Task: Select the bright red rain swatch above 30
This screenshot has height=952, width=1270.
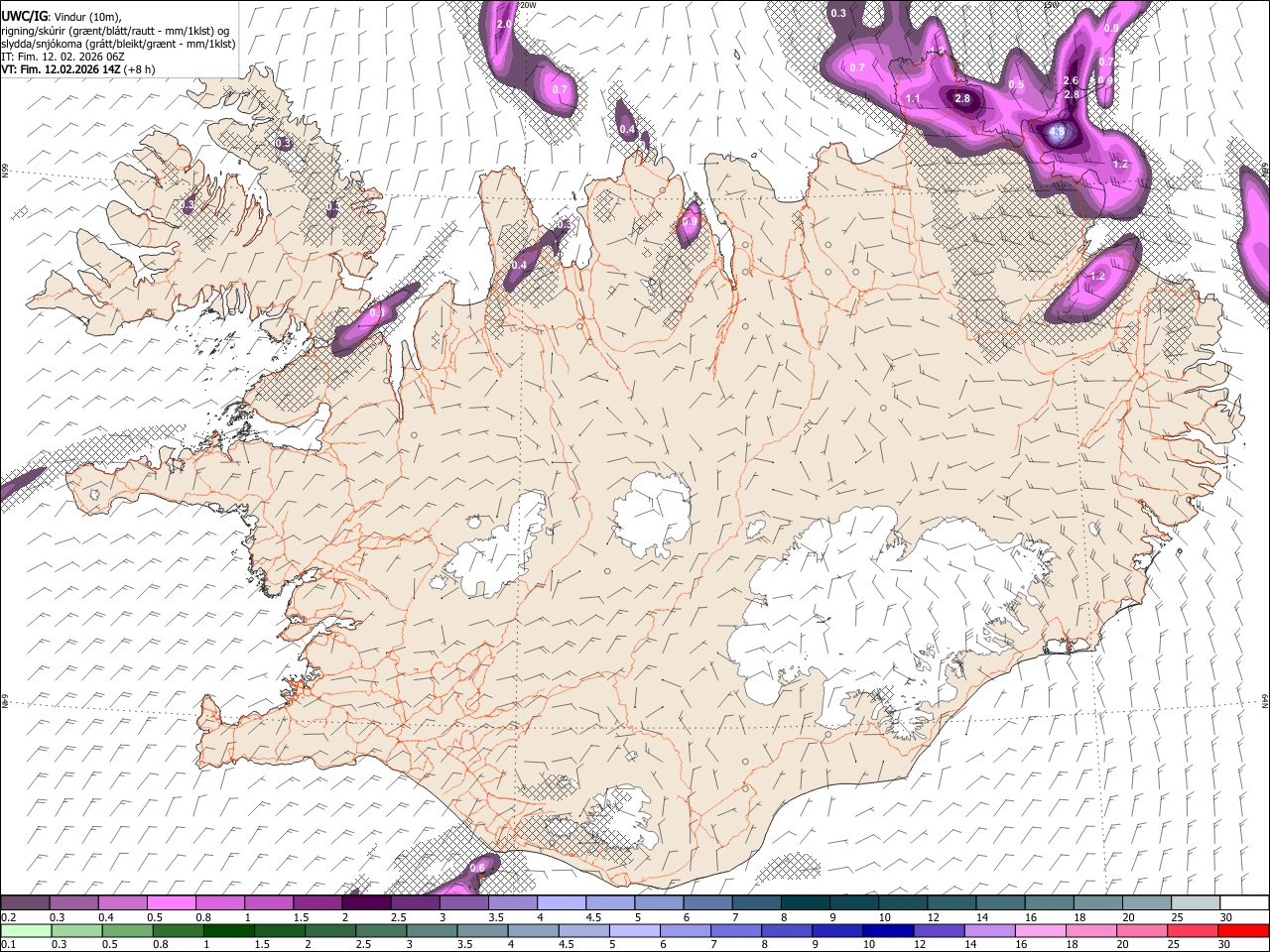Action: [1244, 931]
